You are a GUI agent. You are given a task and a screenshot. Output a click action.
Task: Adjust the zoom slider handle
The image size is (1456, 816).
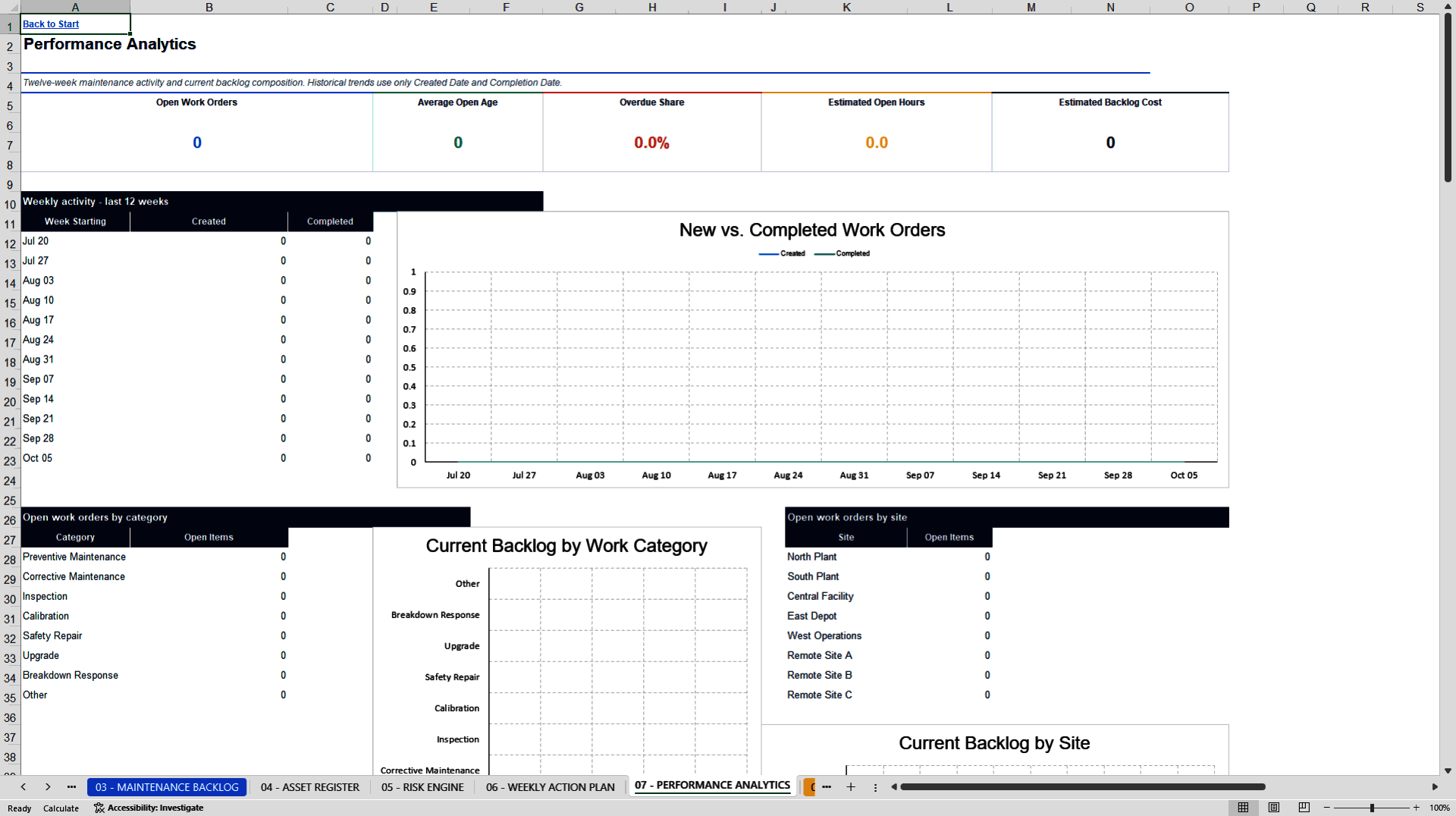point(1372,808)
